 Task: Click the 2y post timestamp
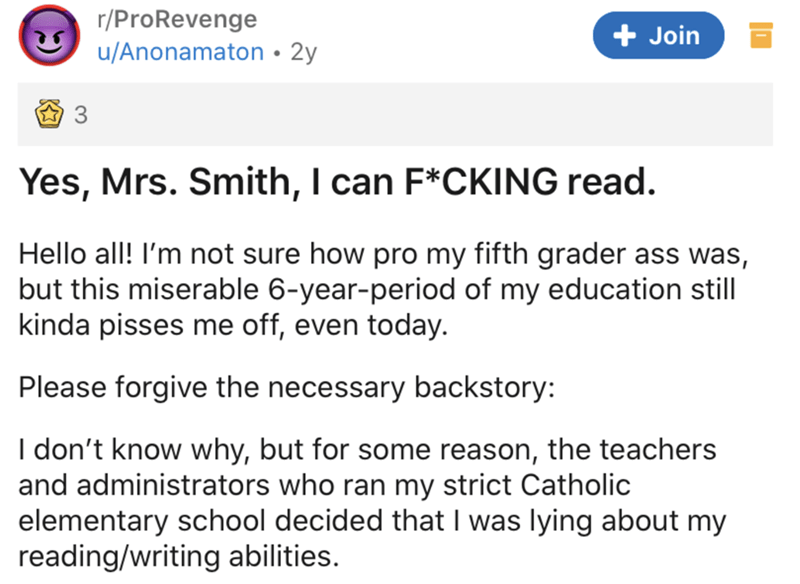coord(304,52)
